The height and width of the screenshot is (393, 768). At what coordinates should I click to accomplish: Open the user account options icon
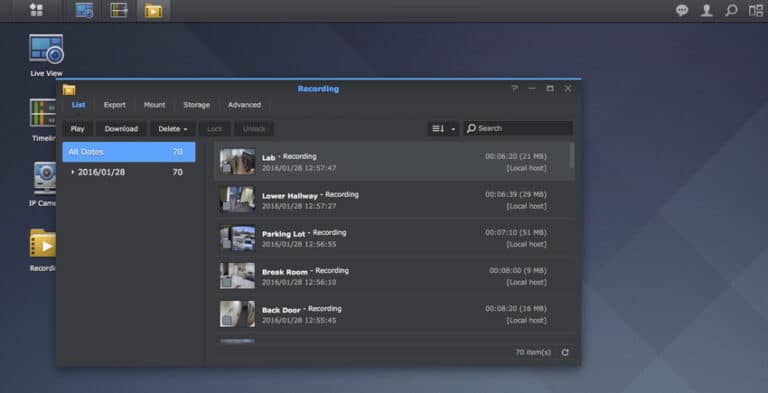[x=706, y=10]
